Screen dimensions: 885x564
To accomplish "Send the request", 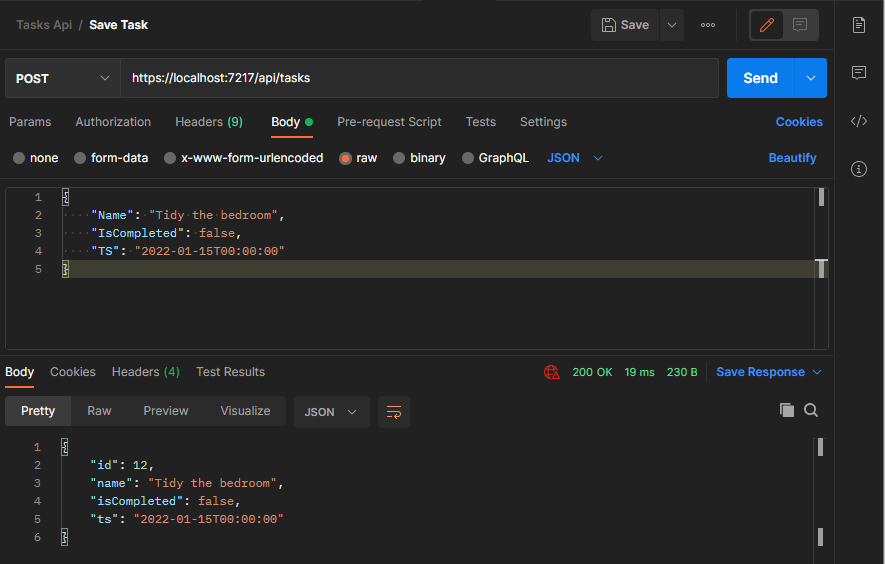I will coord(760,78).
